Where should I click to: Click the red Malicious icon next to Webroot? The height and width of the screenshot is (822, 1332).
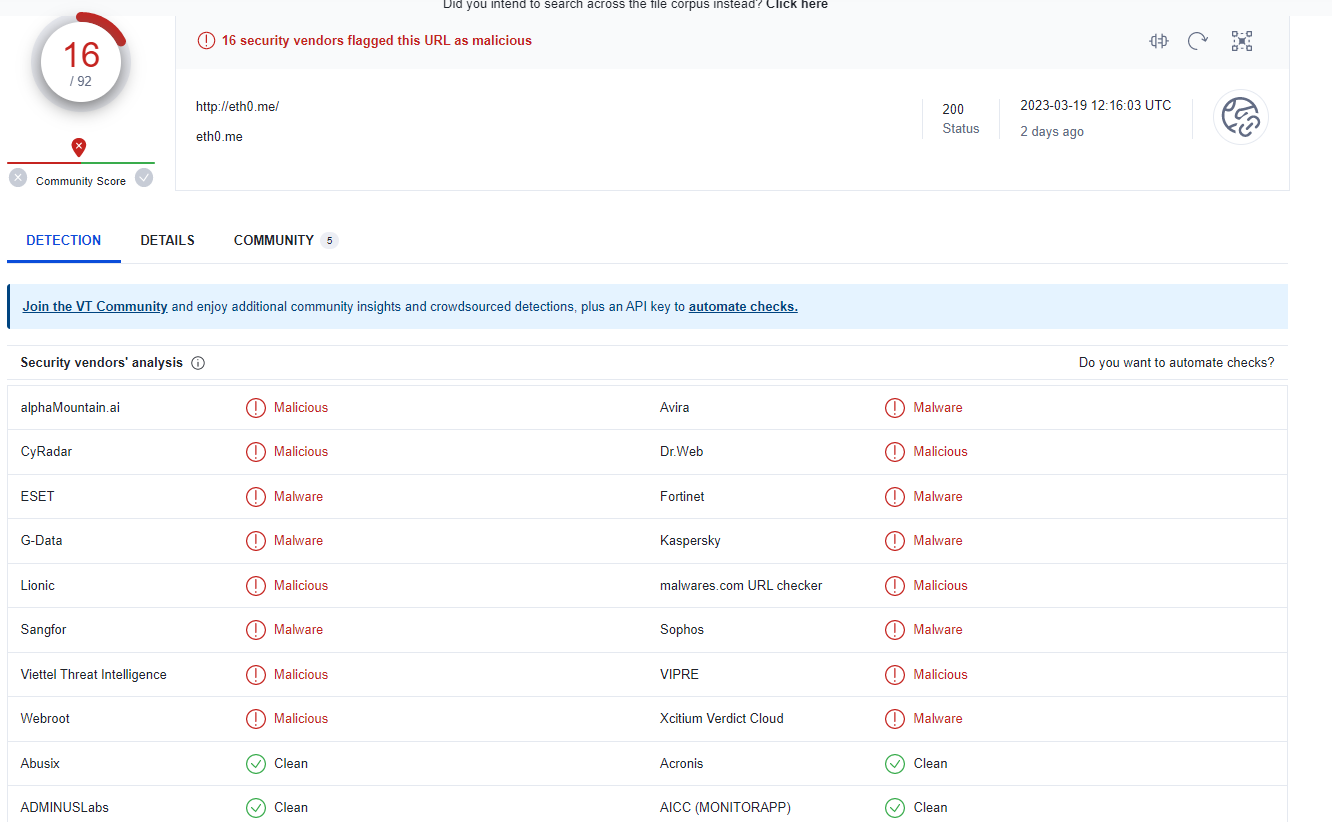257,718
